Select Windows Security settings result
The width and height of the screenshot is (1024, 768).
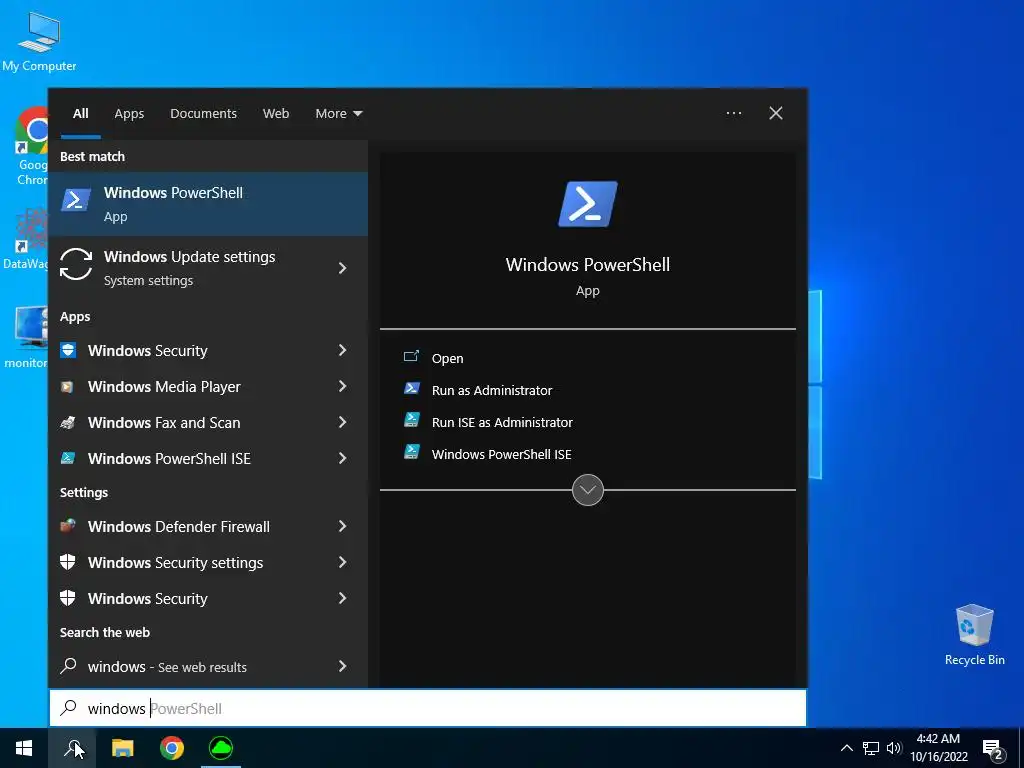pos(208,562)
